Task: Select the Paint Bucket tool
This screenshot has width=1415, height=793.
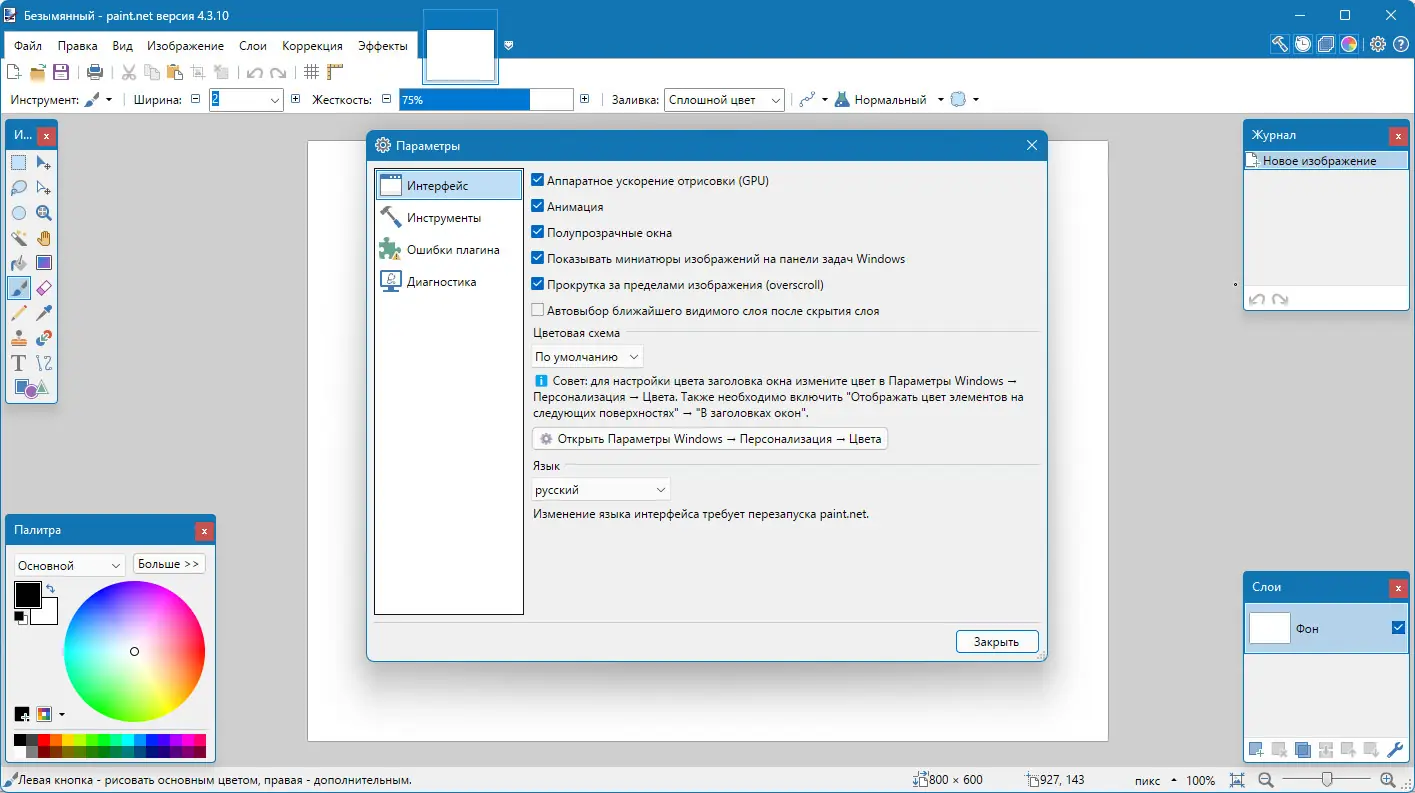Action: point(19,262)
